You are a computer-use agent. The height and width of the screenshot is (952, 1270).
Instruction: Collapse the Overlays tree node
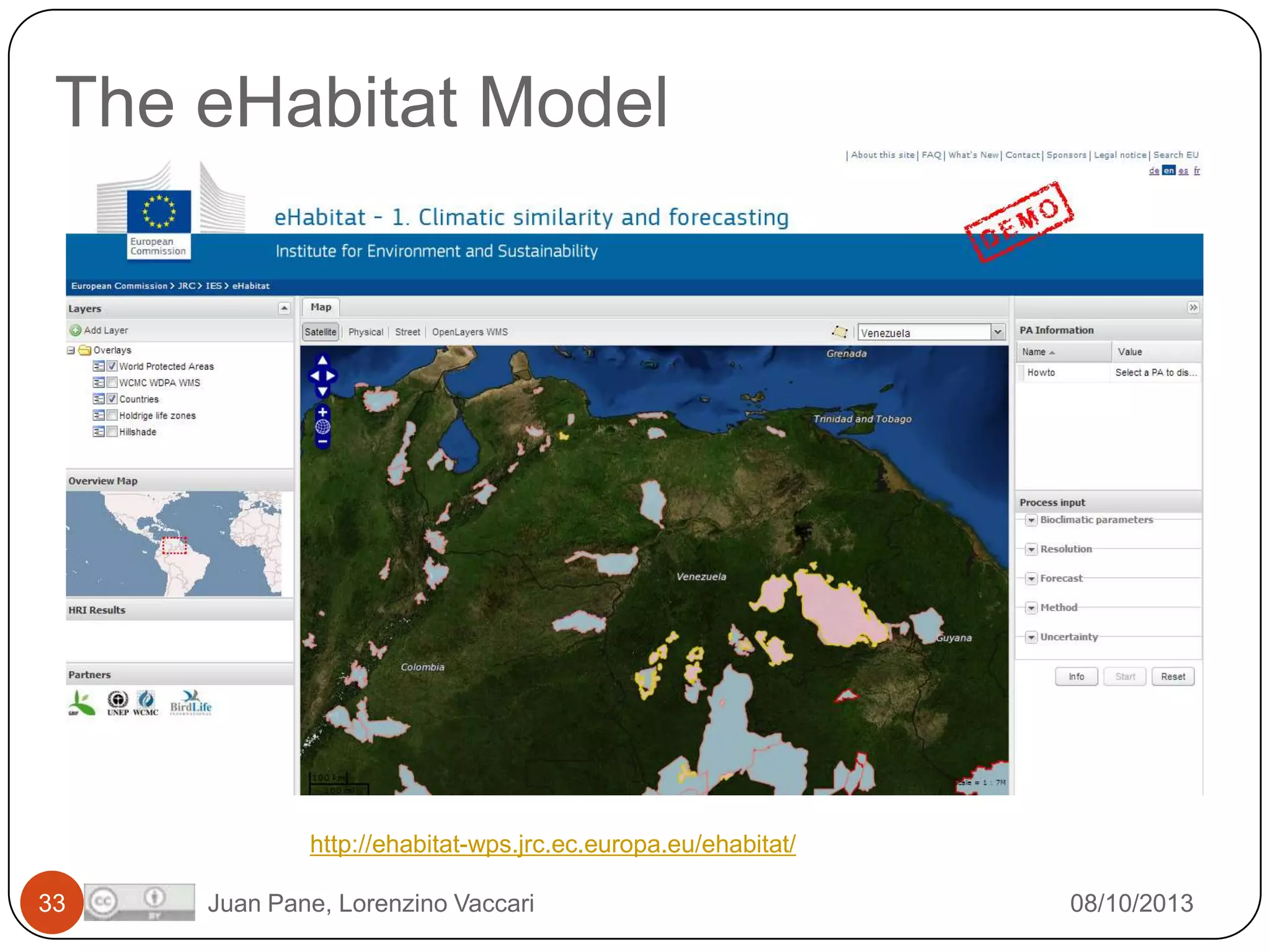(x=71, y=350)
